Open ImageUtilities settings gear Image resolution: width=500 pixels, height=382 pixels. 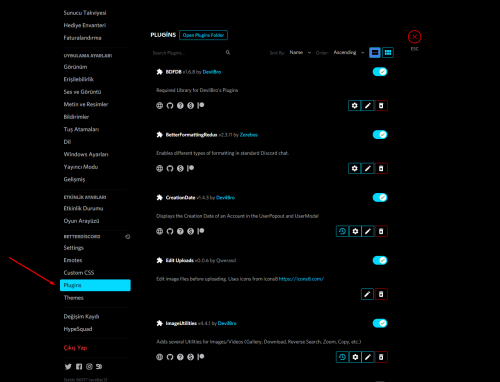355,357
